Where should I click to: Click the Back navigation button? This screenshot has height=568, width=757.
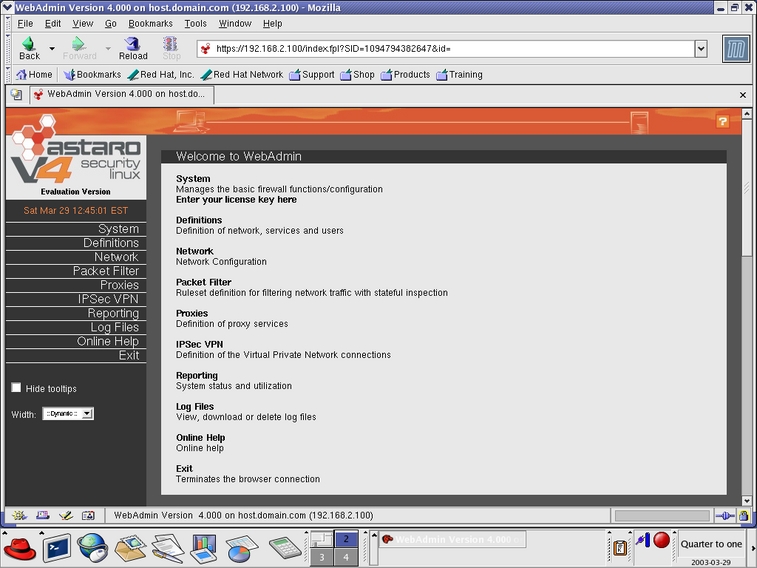coord(29,48)
